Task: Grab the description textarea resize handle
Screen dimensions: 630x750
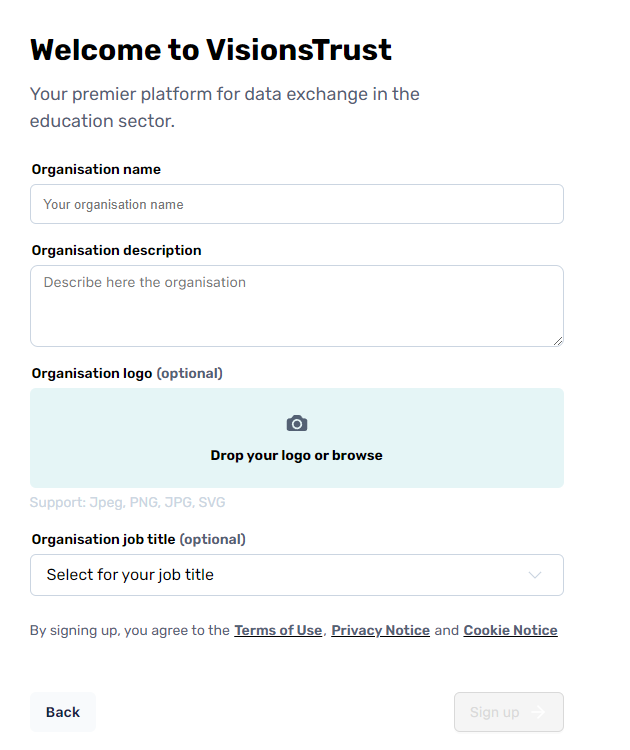Action: click(557, 340)
